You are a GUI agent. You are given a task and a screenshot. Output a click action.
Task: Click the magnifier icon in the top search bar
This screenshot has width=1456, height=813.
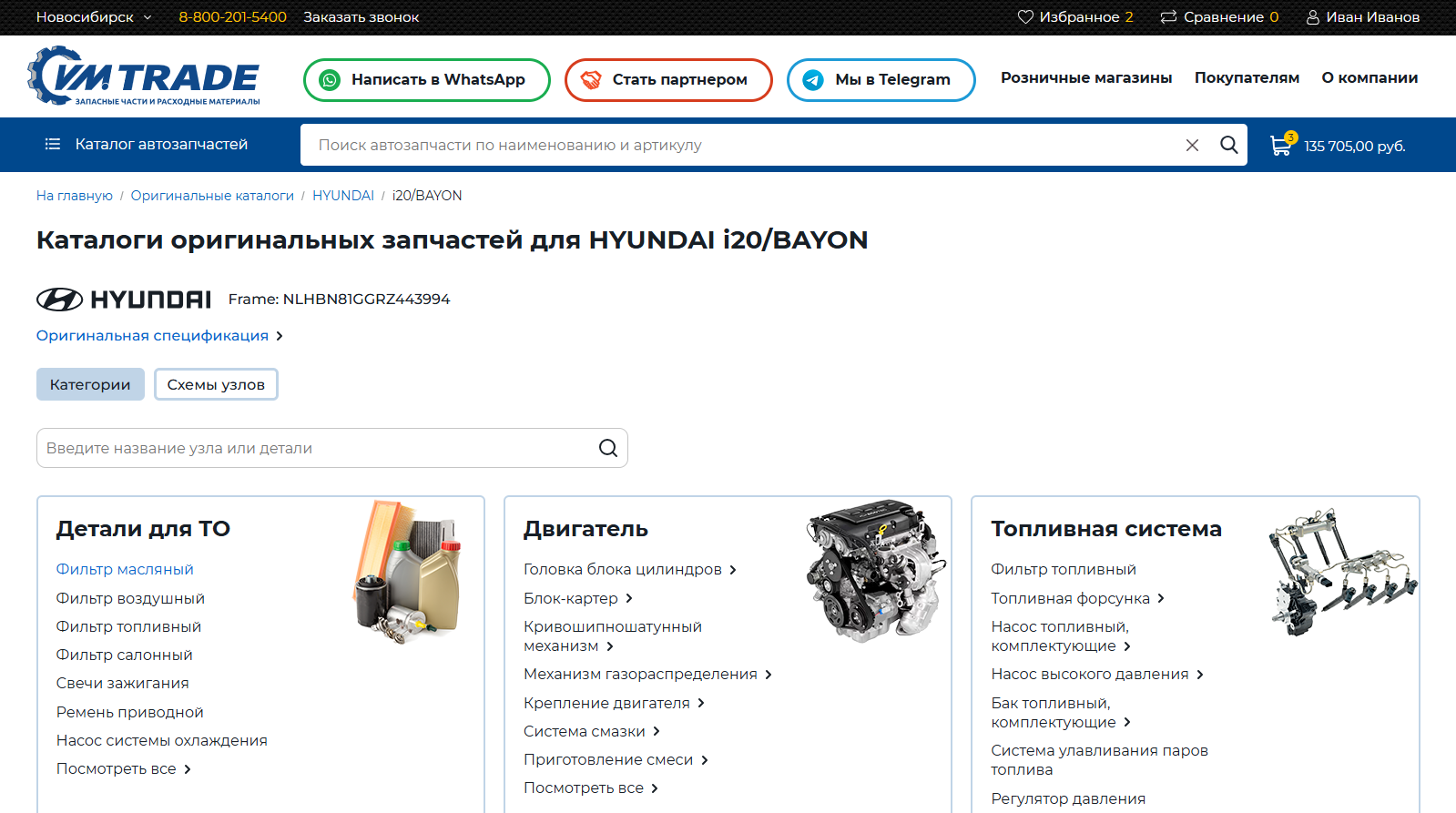[x=1229, y=145]
